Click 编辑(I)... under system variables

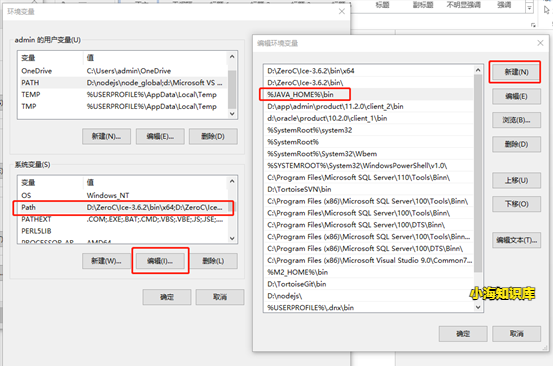point(160,261)
